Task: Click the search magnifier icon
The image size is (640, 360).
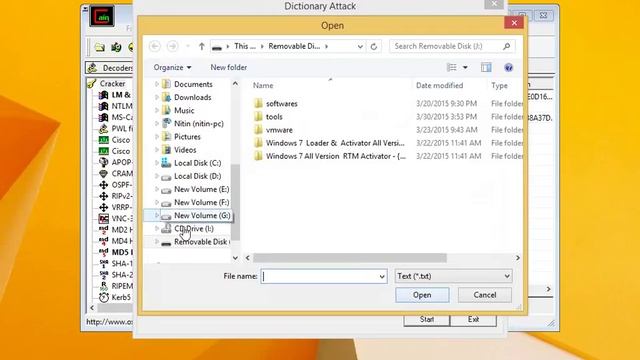Action: coord(507,46)
